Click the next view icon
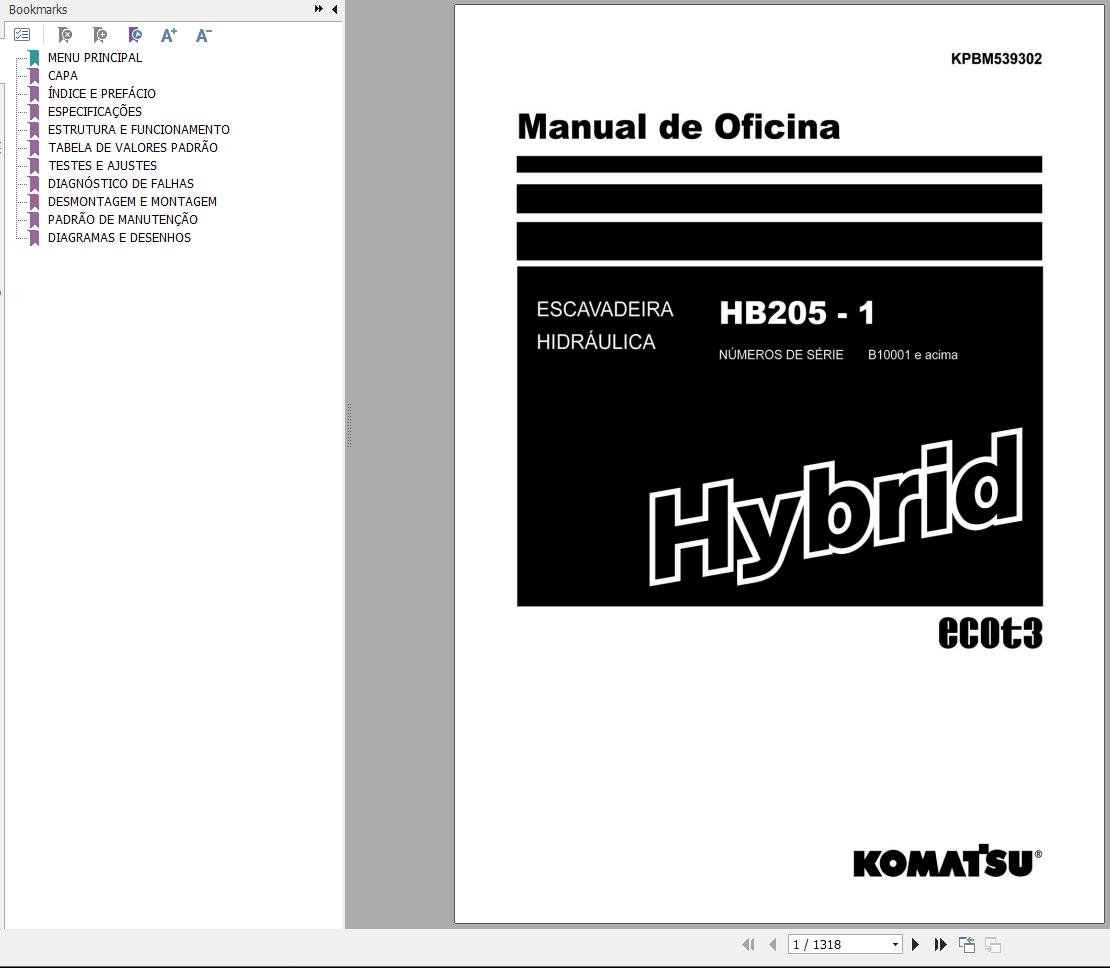 pos(992,944)
